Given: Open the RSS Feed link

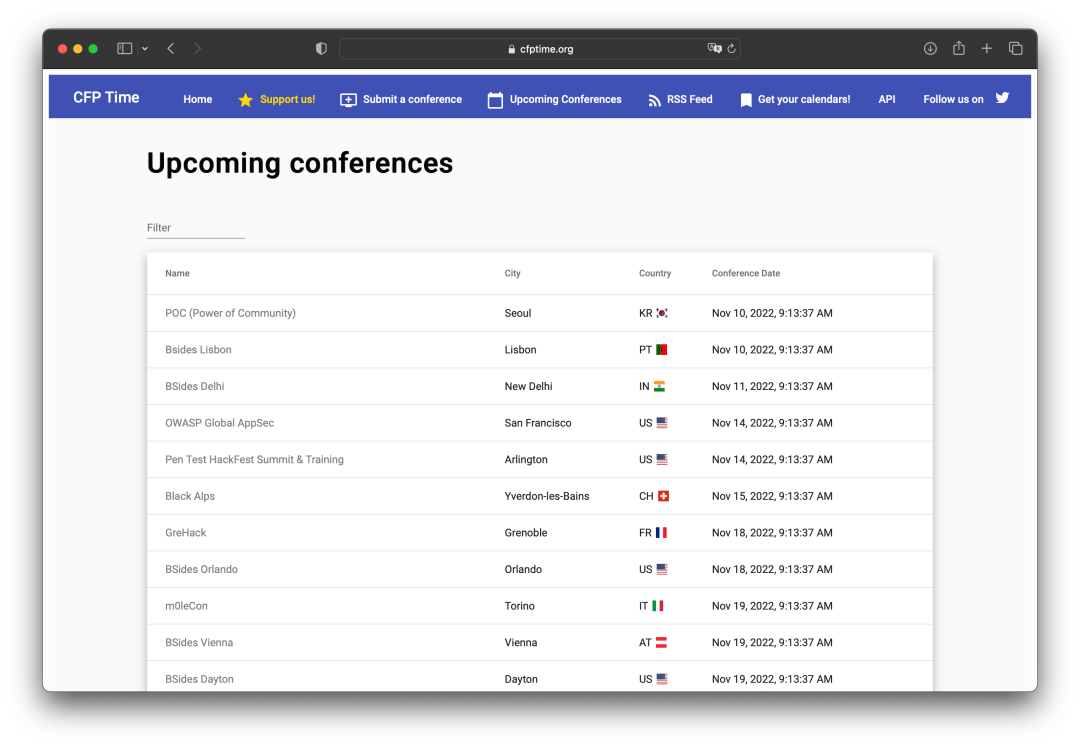Looking at the screenshot, I should pyautogui.click(x=689, y=99).
